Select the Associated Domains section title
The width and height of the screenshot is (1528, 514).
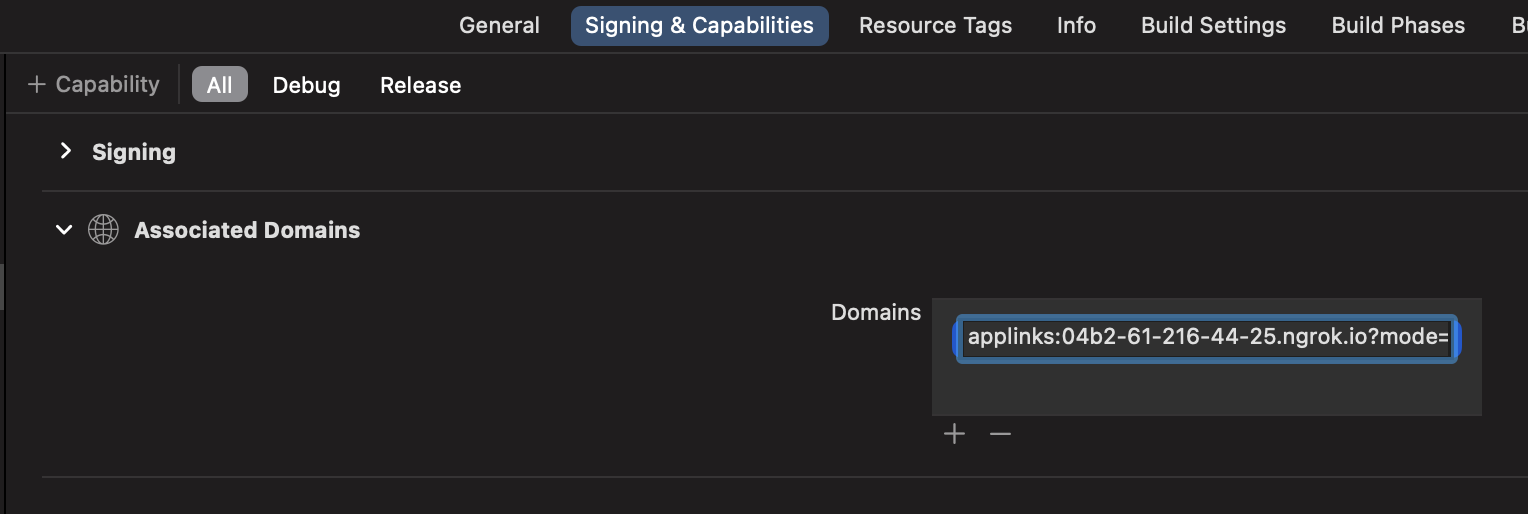(x=247, y=230)
